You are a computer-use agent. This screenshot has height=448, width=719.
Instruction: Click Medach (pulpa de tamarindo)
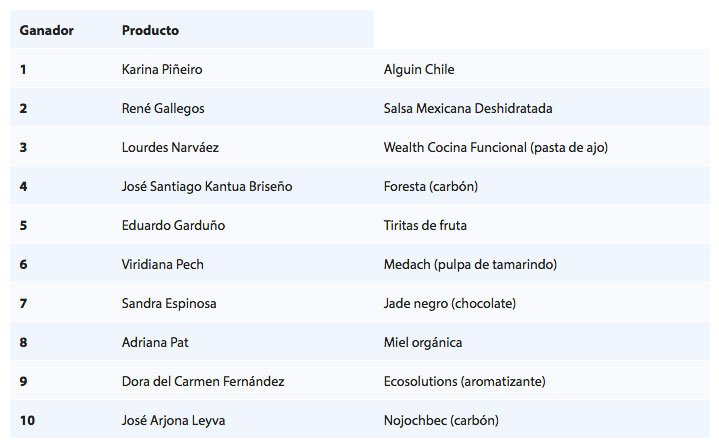470,264
